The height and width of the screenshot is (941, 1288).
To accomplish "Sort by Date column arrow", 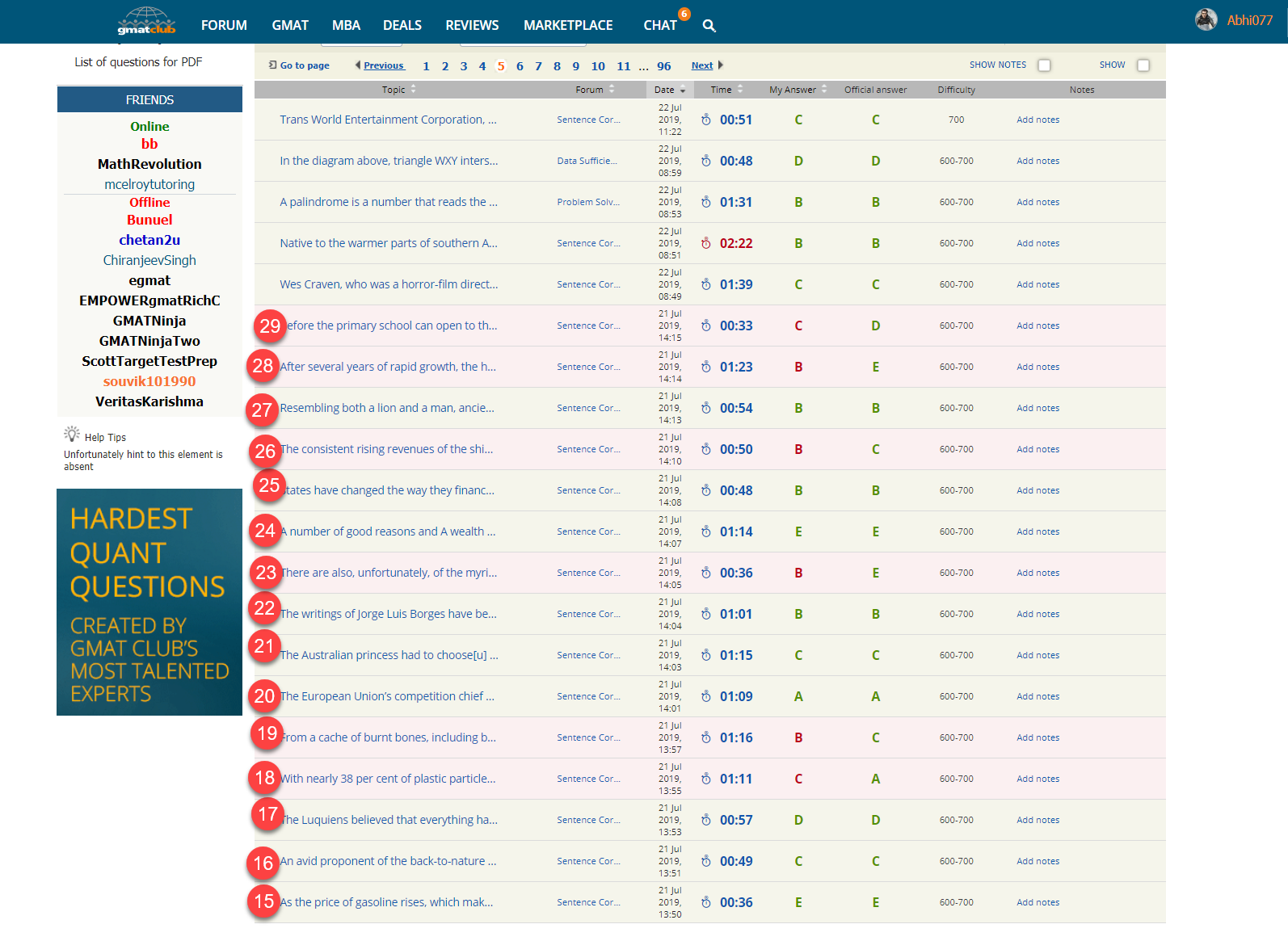I will (x=683, y=90).
